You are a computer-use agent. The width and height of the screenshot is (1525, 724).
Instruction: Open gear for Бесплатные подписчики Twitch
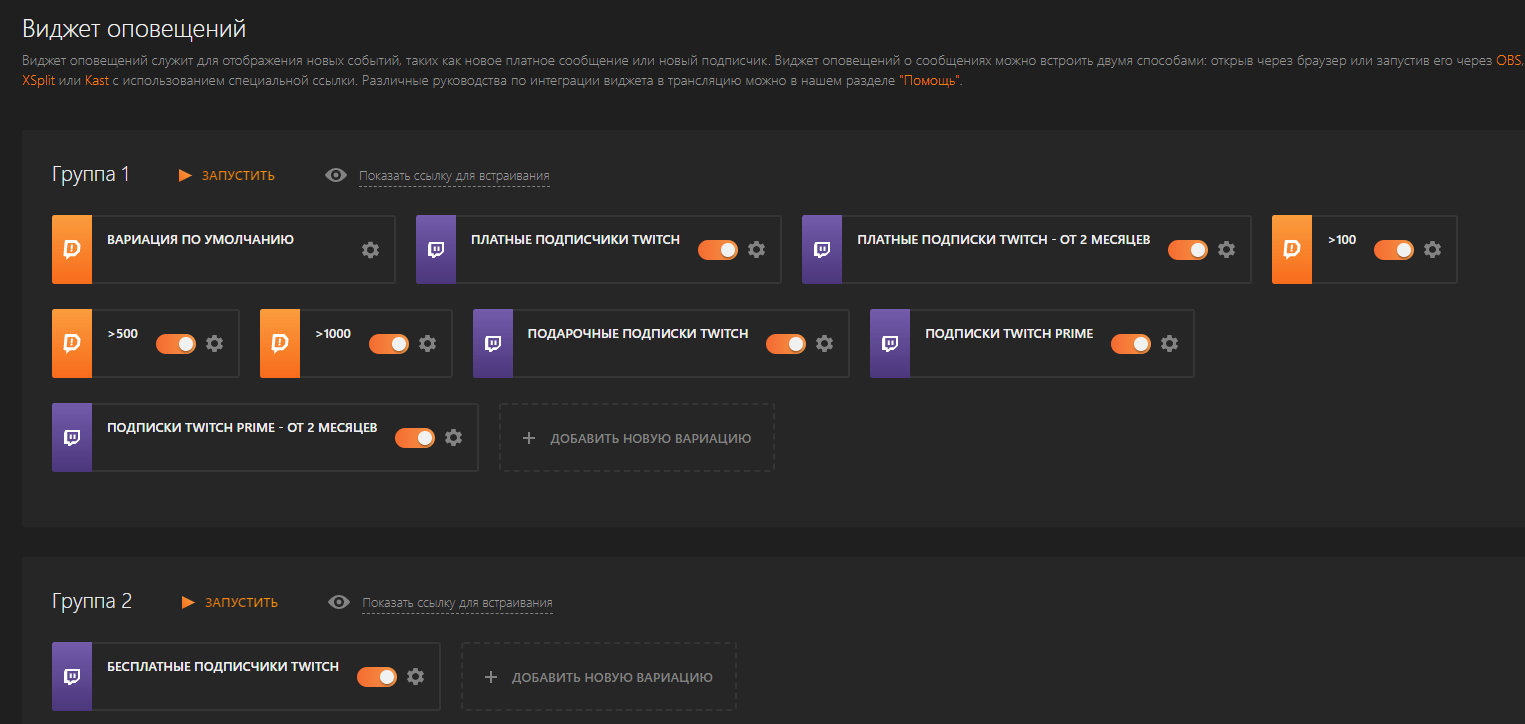(416, 677)
